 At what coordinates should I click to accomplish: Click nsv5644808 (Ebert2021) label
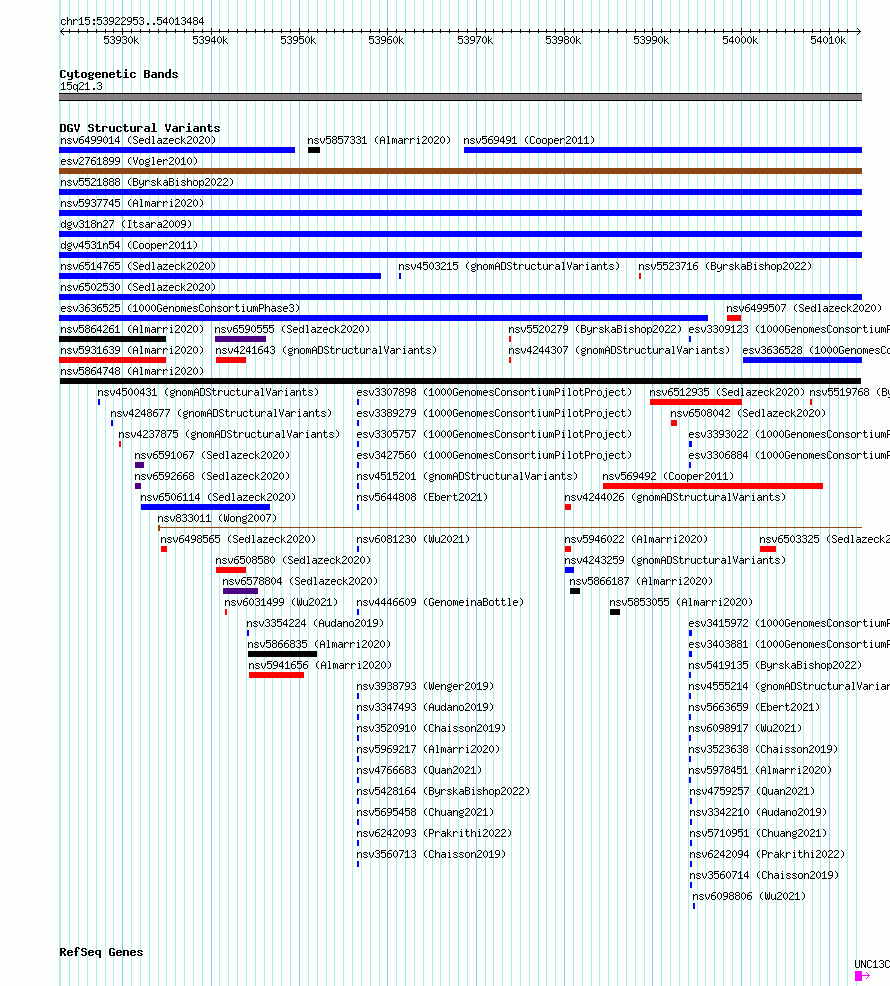click(x=422, y=497)
